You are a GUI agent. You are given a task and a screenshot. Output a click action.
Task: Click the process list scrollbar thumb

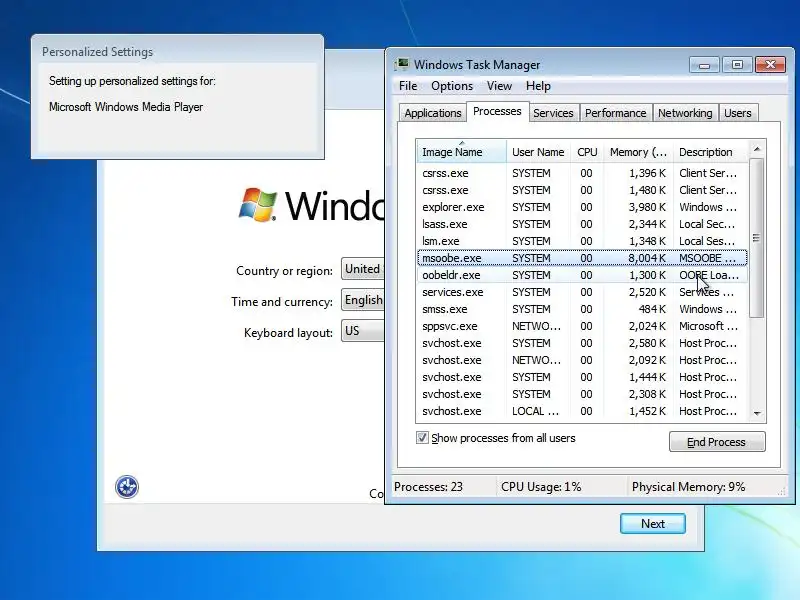click(757, 238)
